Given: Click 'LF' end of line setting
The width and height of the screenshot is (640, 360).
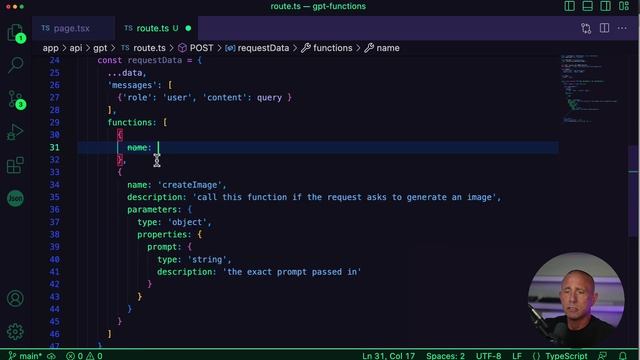Looking at the screenshot, I should pyautogui.click(x=516, y=356).
